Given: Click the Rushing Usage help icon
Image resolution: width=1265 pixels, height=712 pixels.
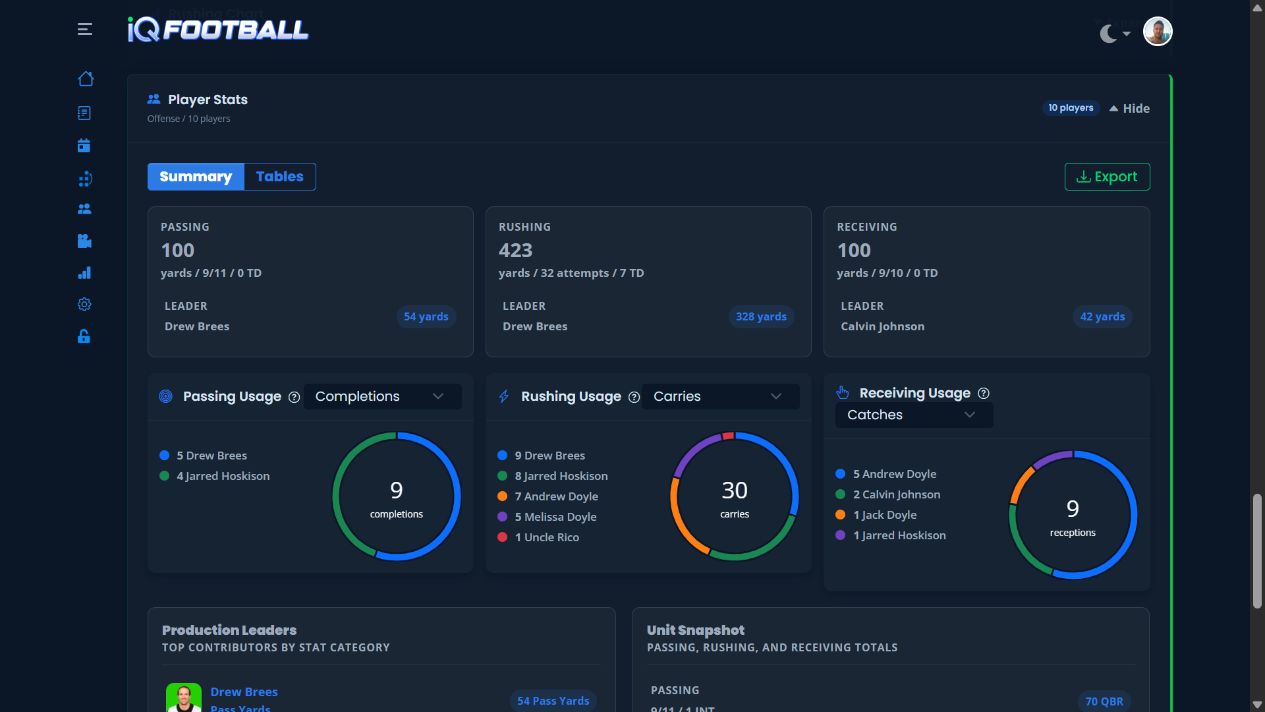Looking at the screenshot, I should pyautogui.click(x=634, y=397).
